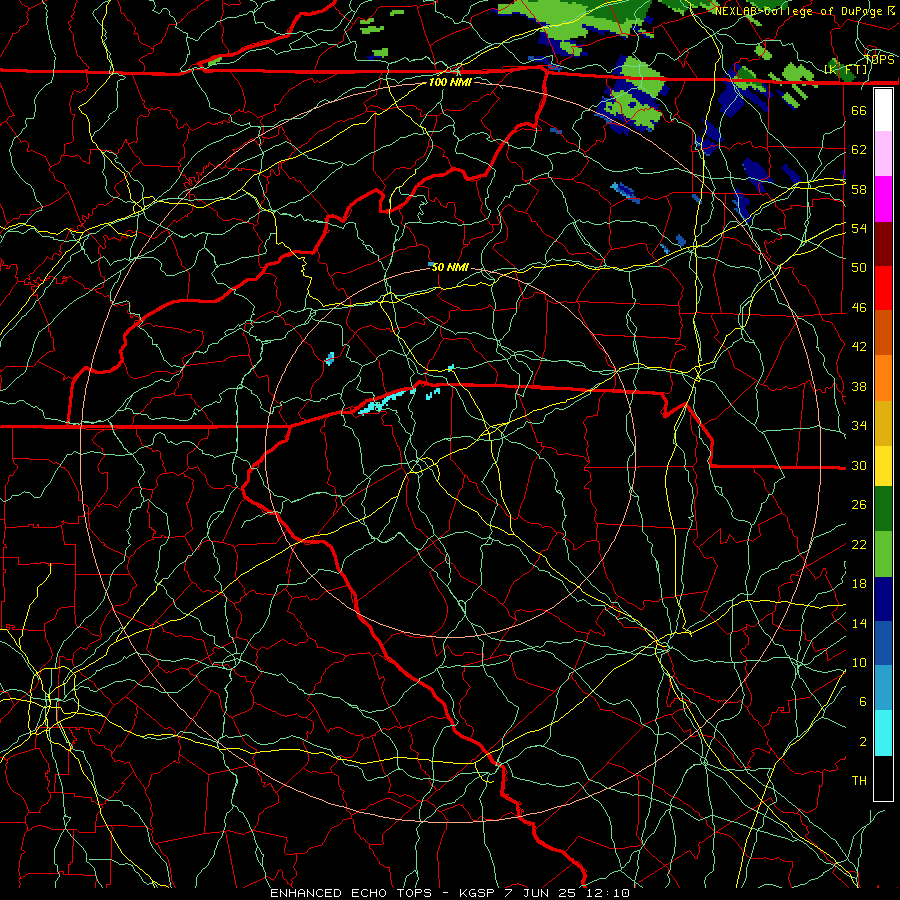Click the legend 'TH' threshold label
The width and height of the screenshot is (900, 900).
click(859, 781)
